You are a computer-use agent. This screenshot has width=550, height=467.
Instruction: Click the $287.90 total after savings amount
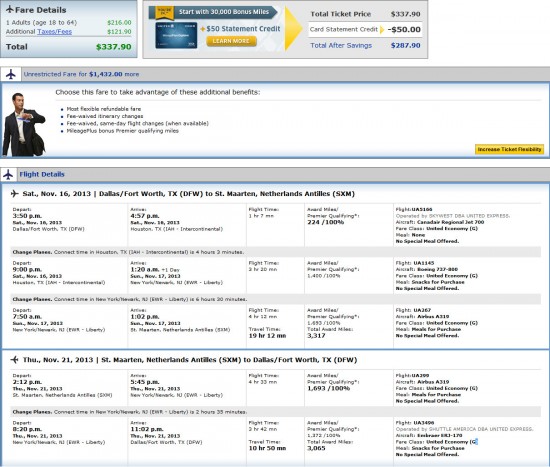(405, 45)
